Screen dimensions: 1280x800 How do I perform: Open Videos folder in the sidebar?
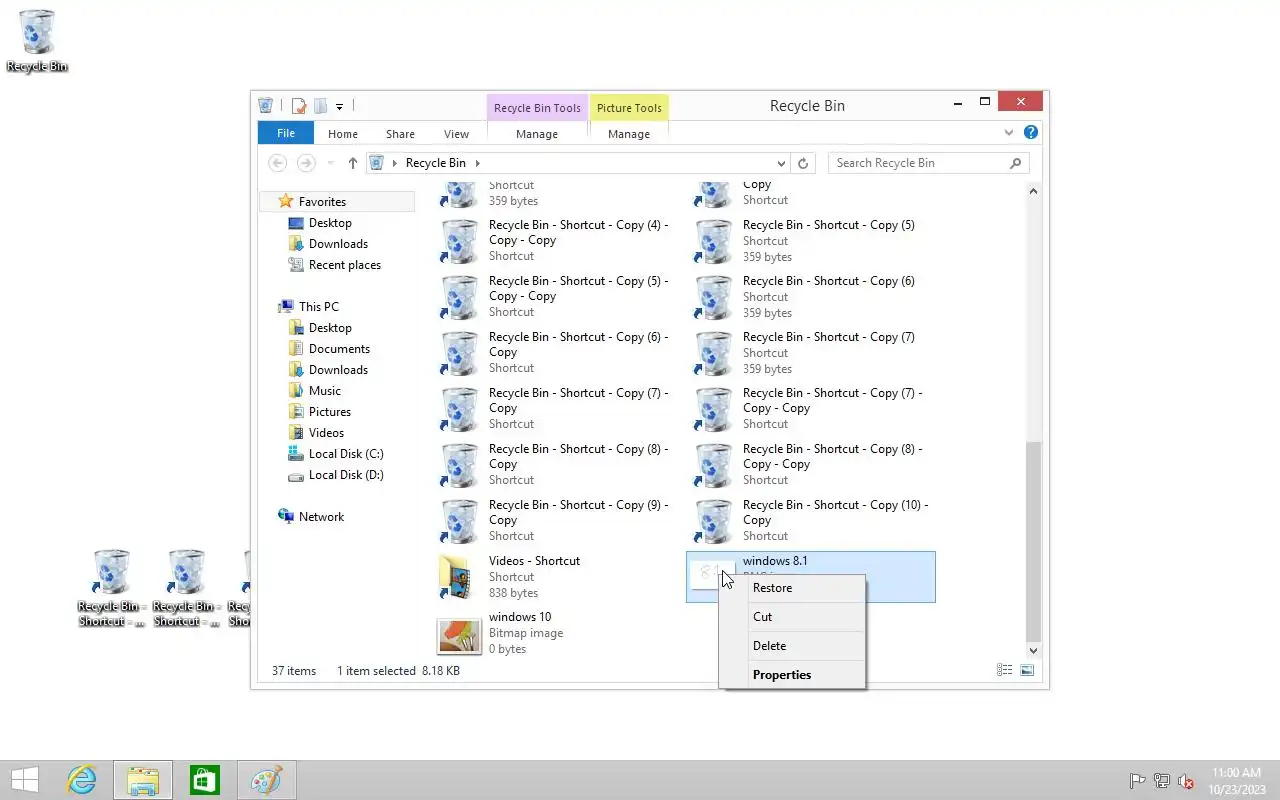click(x=326, y=433)
